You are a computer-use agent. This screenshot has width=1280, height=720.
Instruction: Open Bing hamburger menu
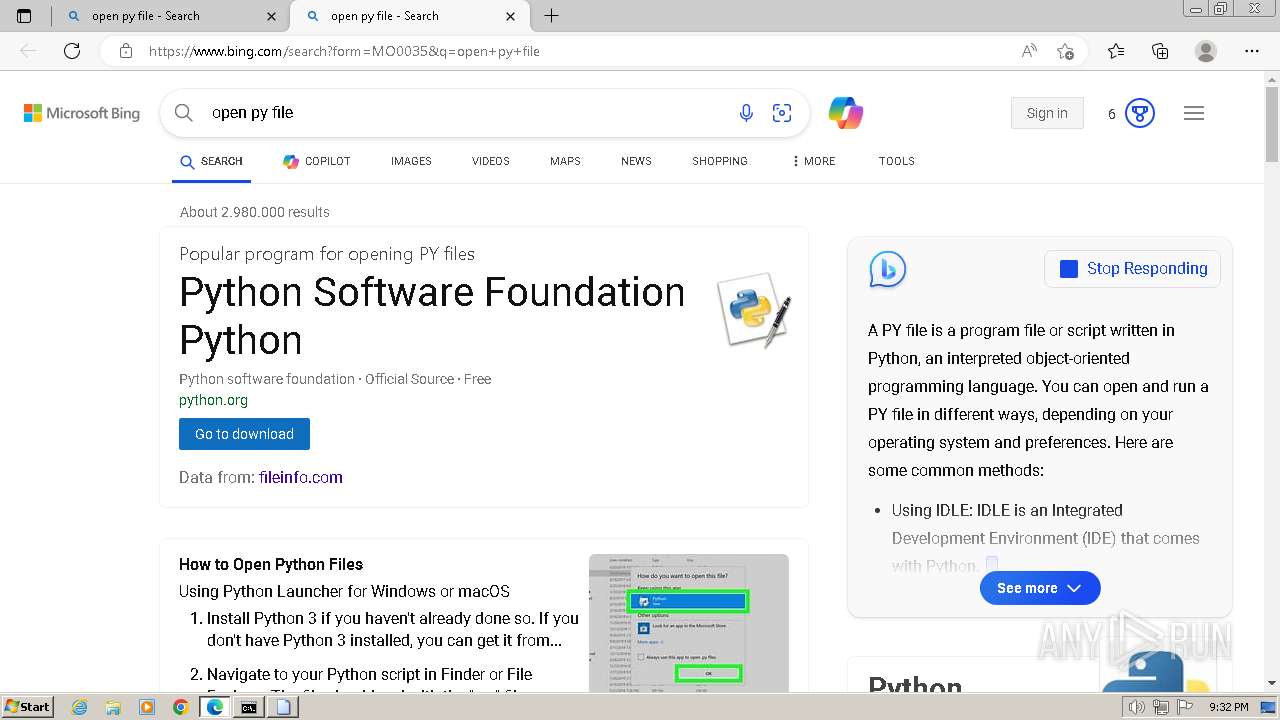(x=1194, y=113)
